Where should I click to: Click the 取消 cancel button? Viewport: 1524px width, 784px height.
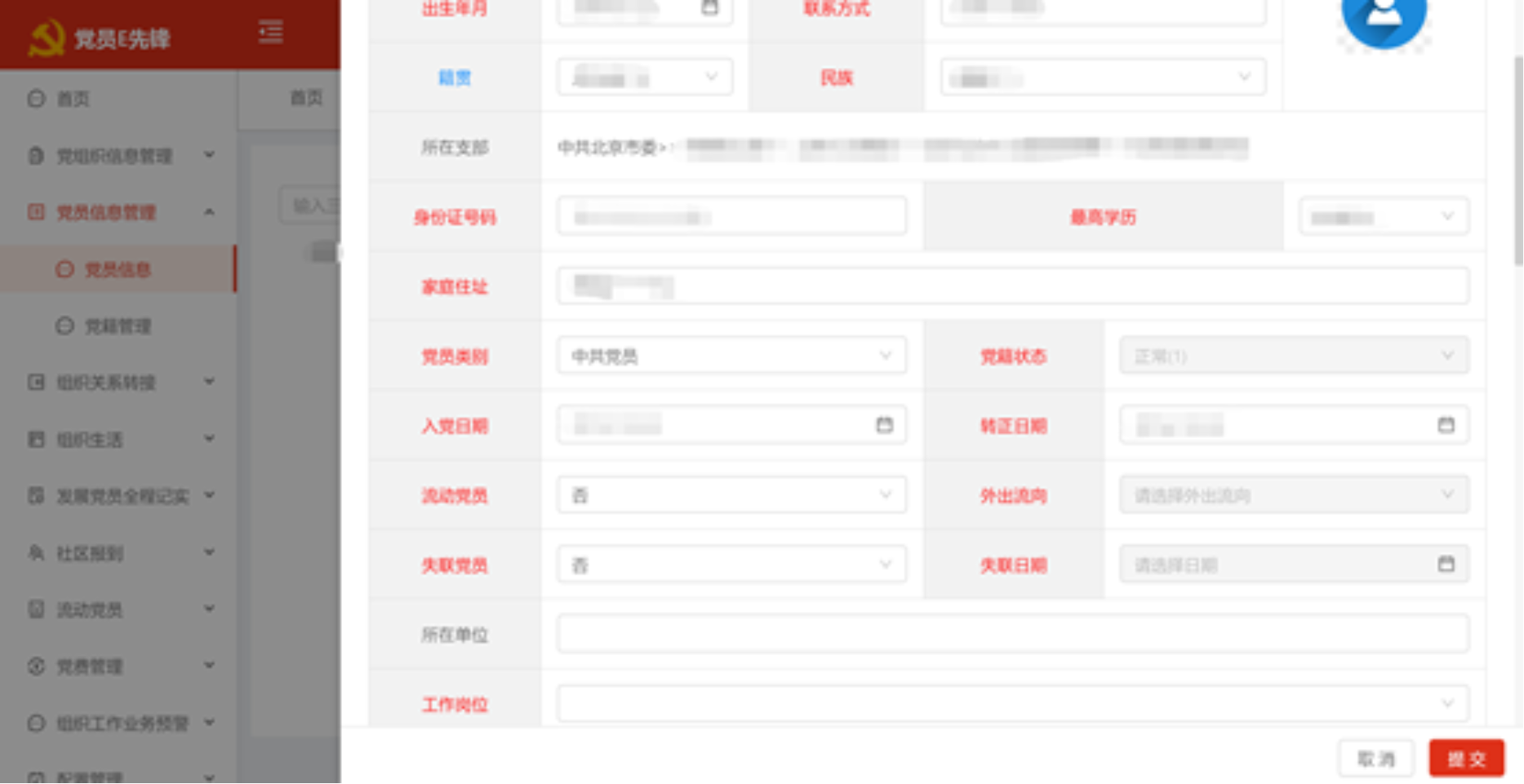1376,759
